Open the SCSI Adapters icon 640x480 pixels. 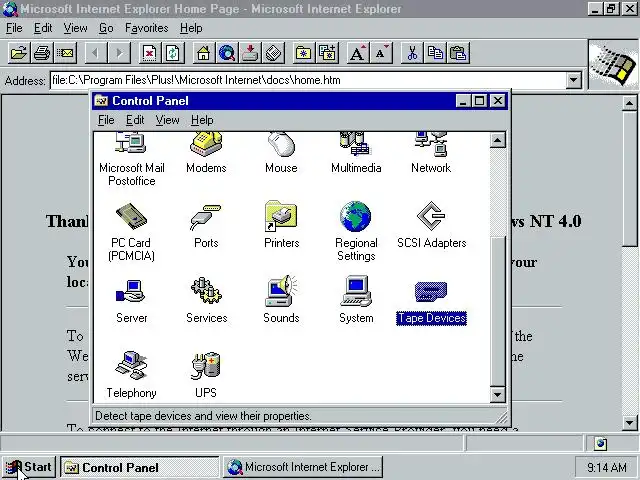[x=431, y=224]
